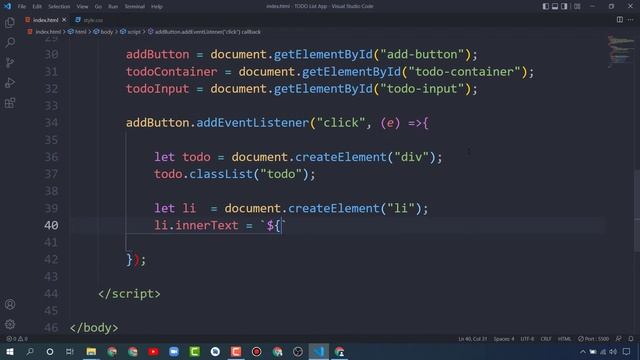Open Task View on taskbar
The image size is (640, 360).
[70, 351]
